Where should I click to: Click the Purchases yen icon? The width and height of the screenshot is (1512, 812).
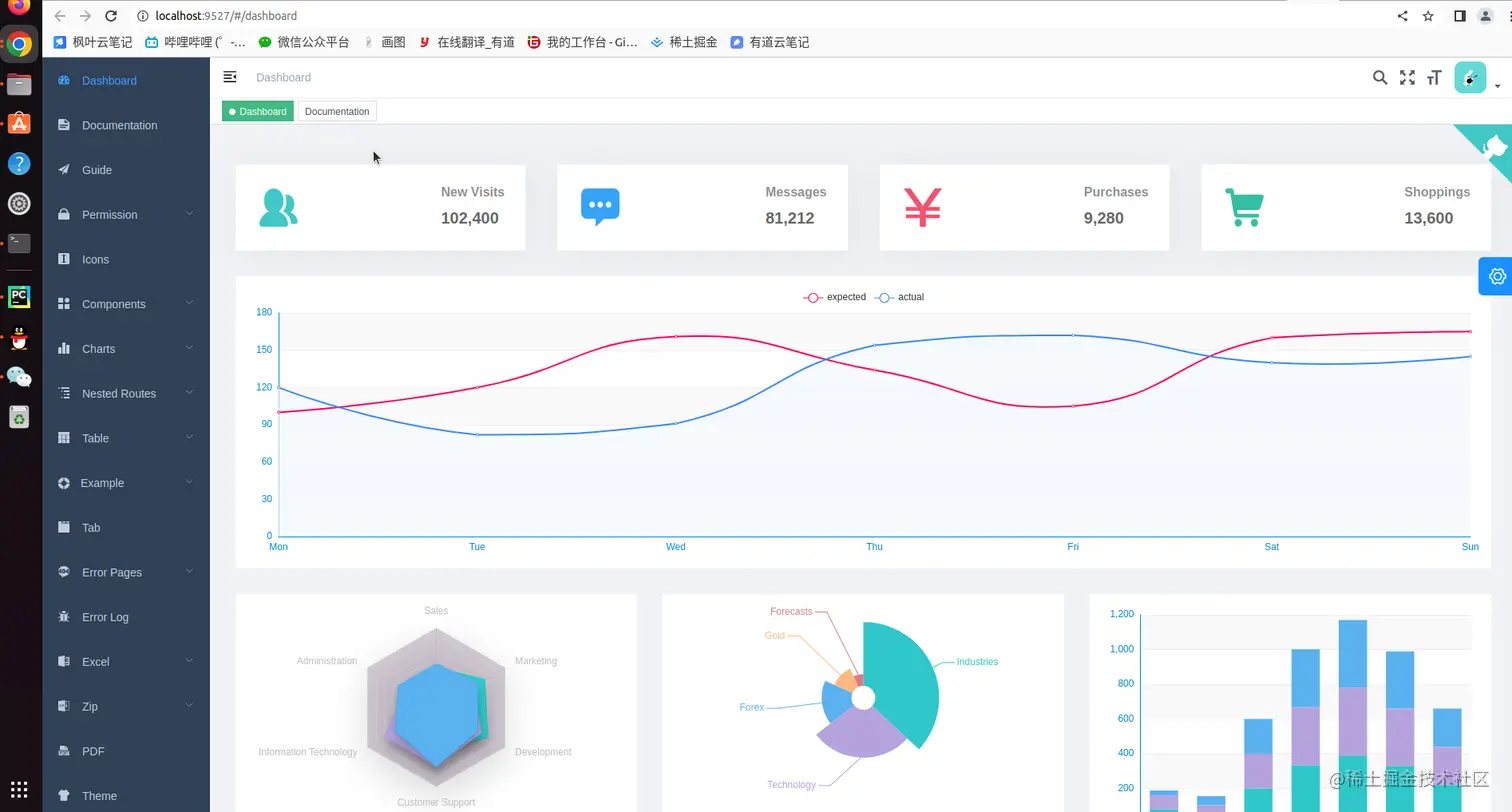click(922, 207)
